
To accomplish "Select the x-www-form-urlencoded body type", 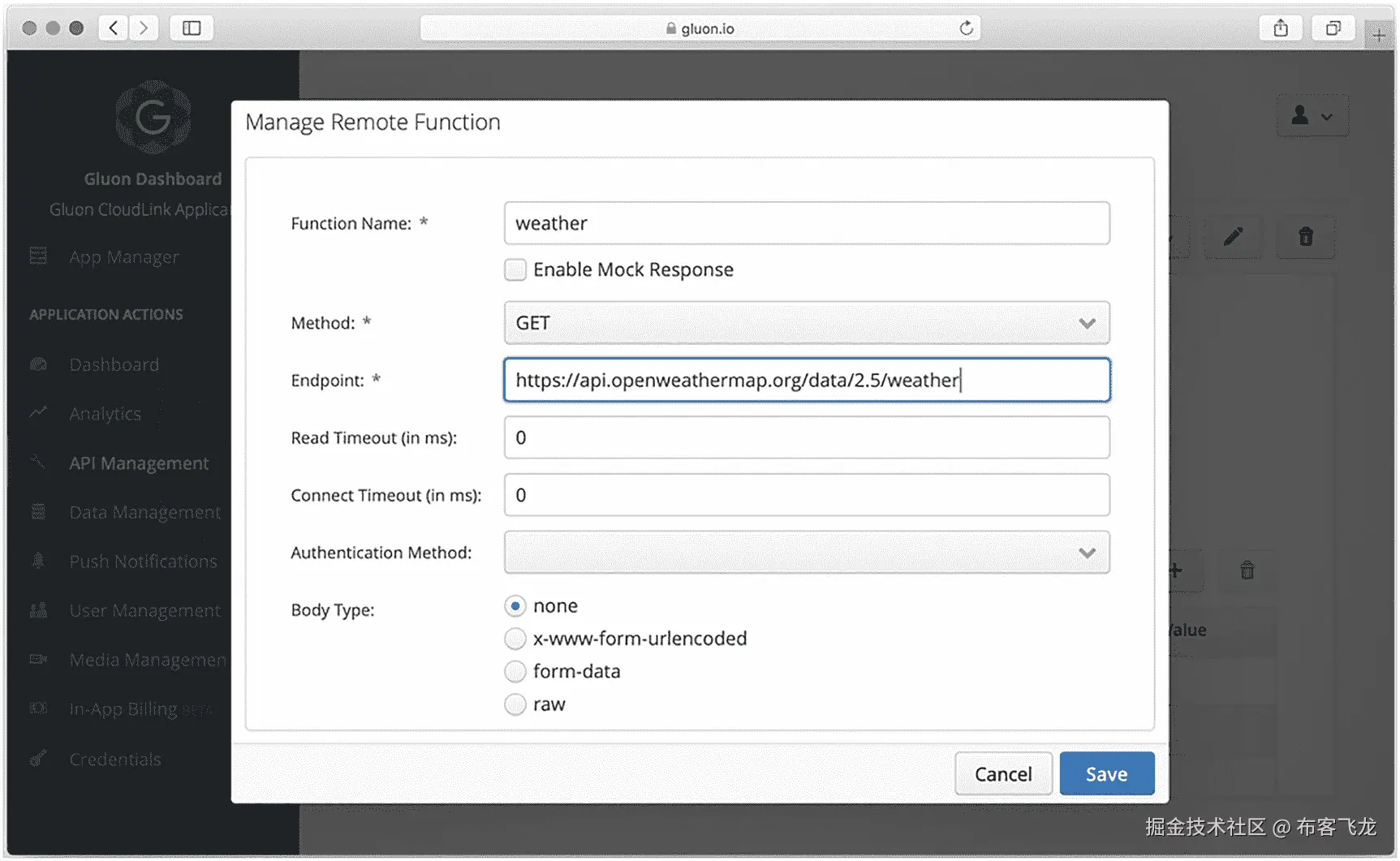I will pos(515,639).
